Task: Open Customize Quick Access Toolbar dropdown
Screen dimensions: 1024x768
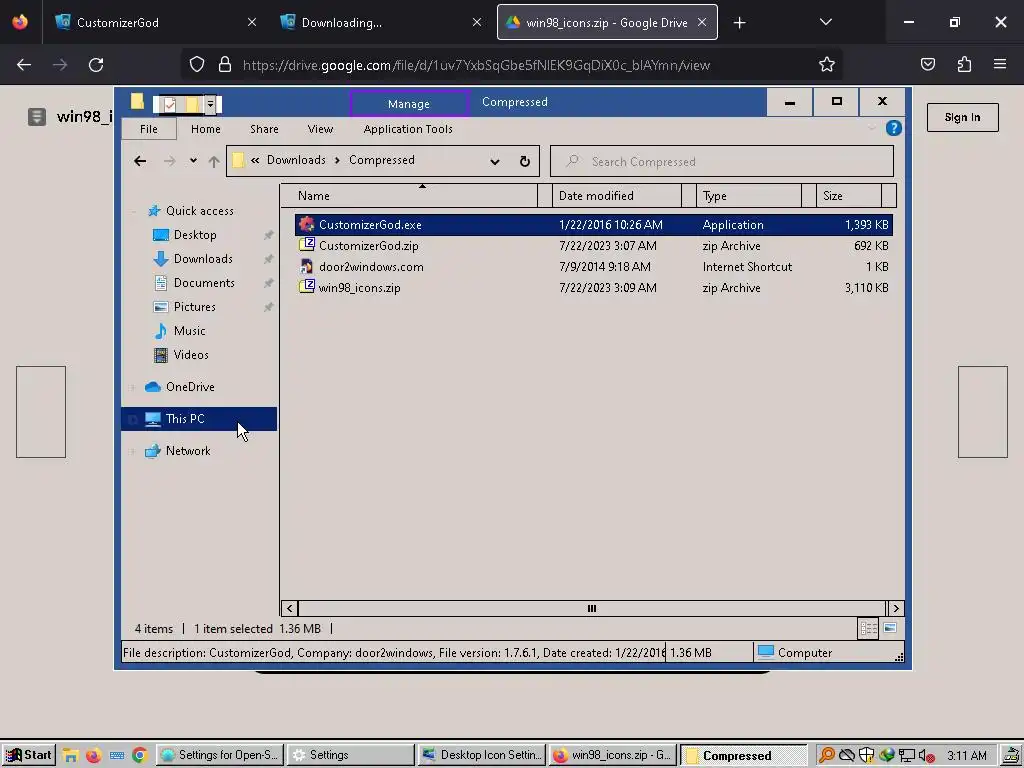Action: (x=210, y=104)
